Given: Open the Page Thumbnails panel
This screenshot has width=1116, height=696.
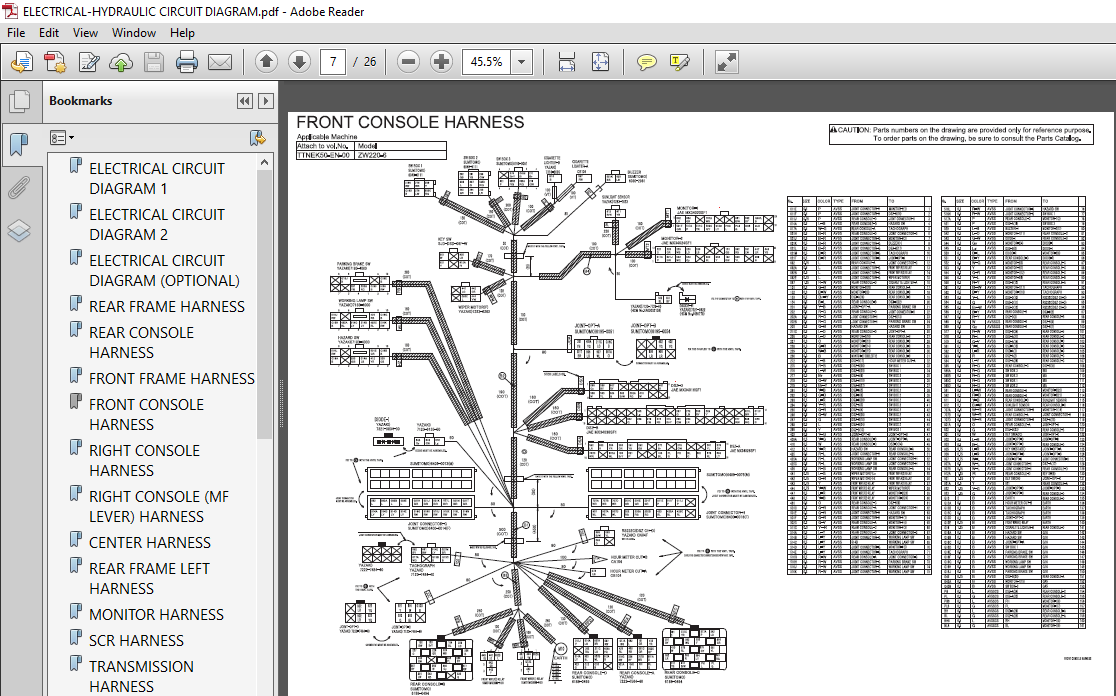Looking at the screenshot, I should tap(20, 101).
